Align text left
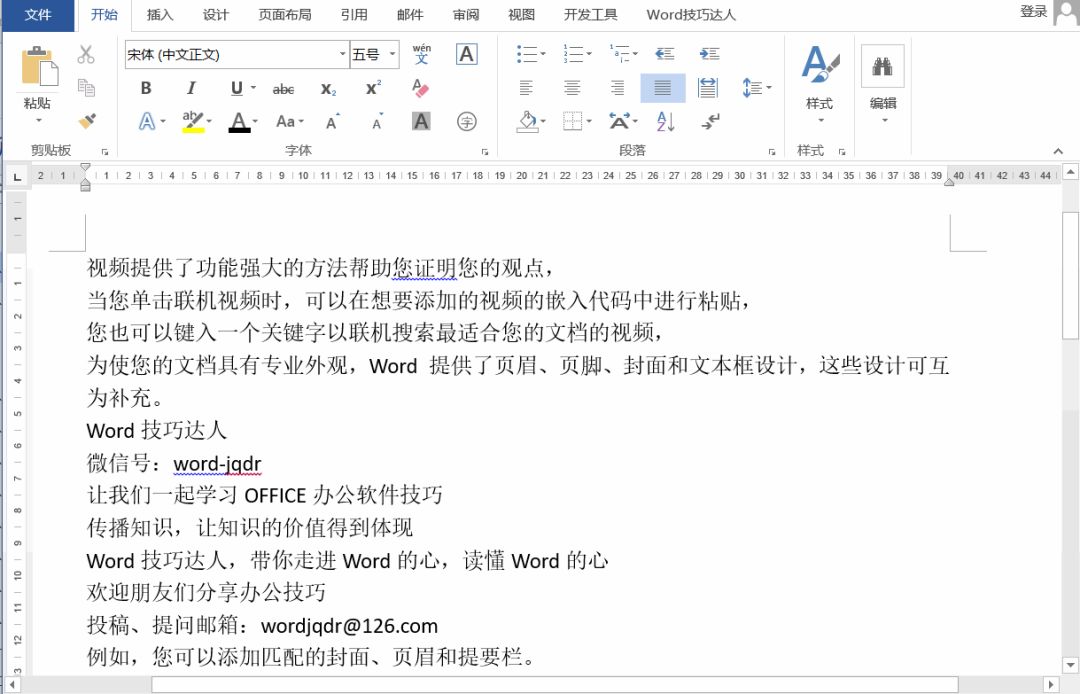 (x=526, y=87)
